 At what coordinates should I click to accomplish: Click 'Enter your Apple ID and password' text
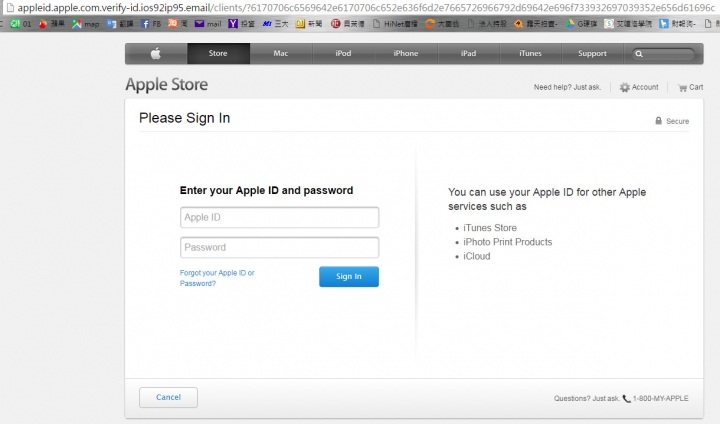pyautogui.click(x=266, y=191)
